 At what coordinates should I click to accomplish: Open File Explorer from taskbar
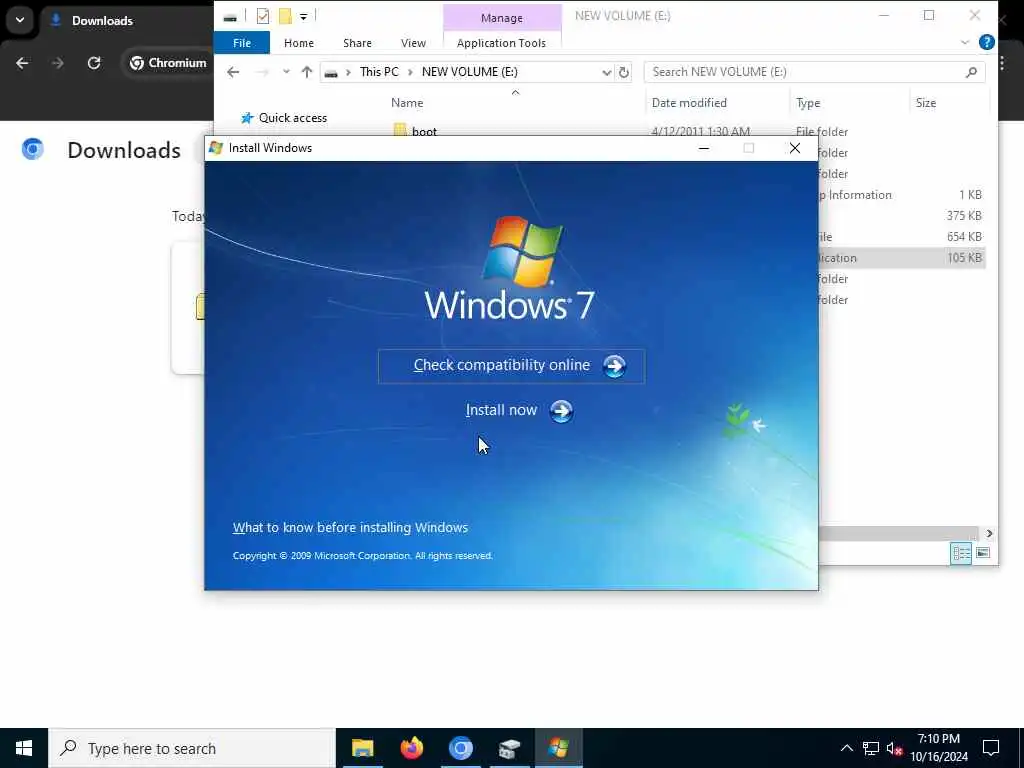pos(362,748)
